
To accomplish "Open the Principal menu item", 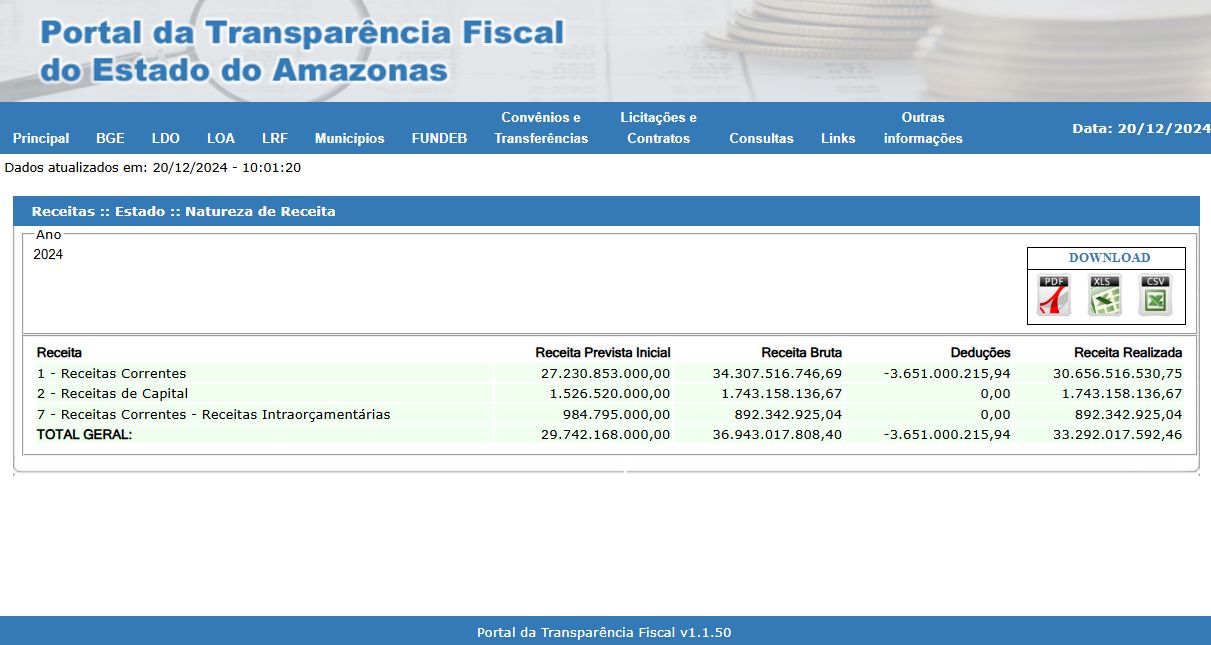I will click(41, 138).
